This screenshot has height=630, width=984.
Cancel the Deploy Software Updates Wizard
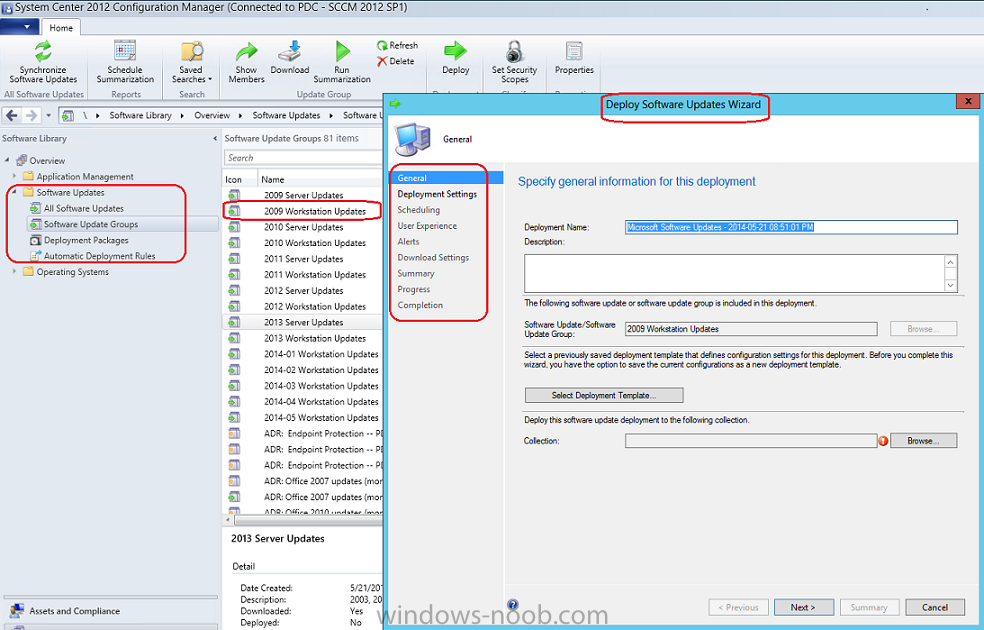coord(934,607)
